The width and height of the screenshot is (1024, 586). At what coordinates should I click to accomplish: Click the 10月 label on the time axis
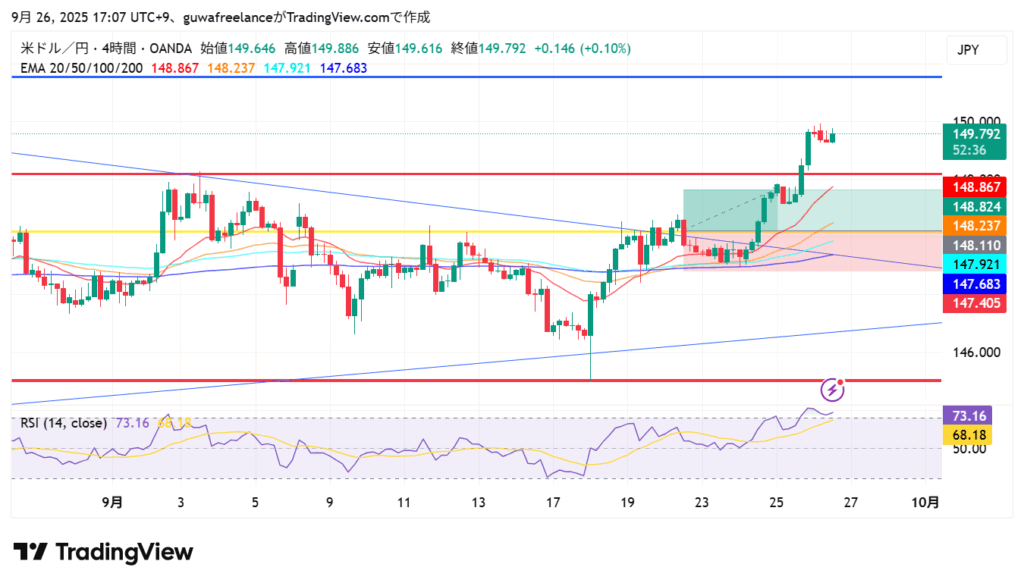click(926, 502)
